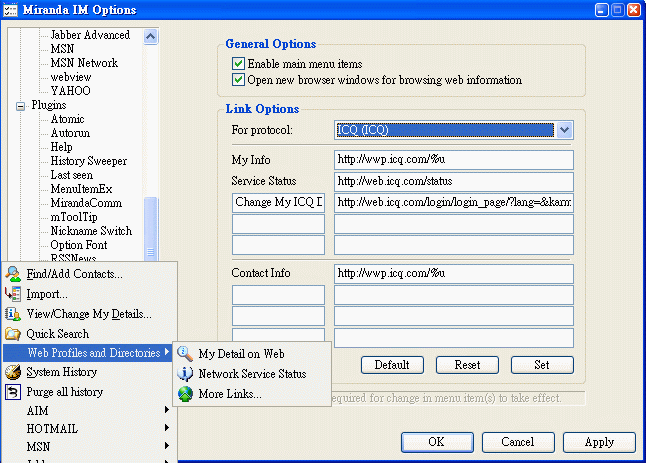Click the View/Change My Details icon

coord(13,314)
